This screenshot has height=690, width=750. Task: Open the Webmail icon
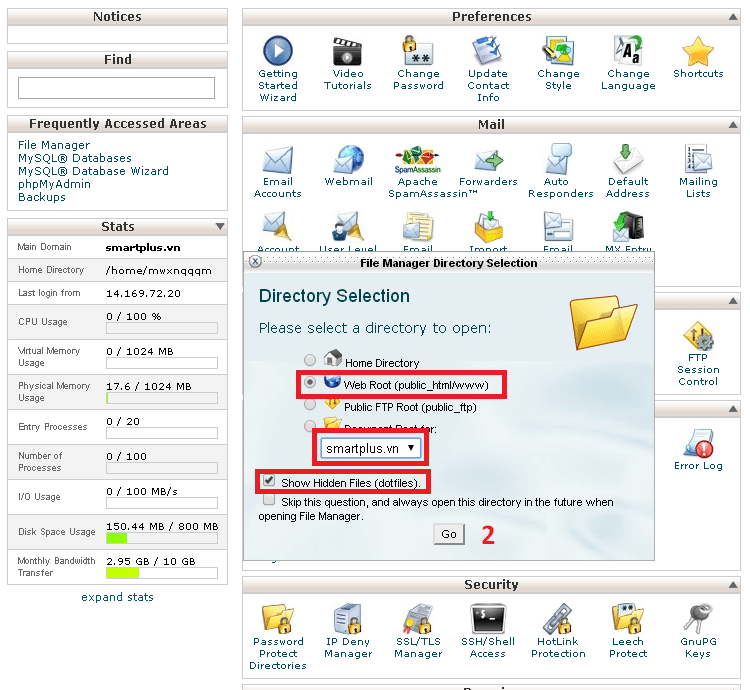(348, 160)
